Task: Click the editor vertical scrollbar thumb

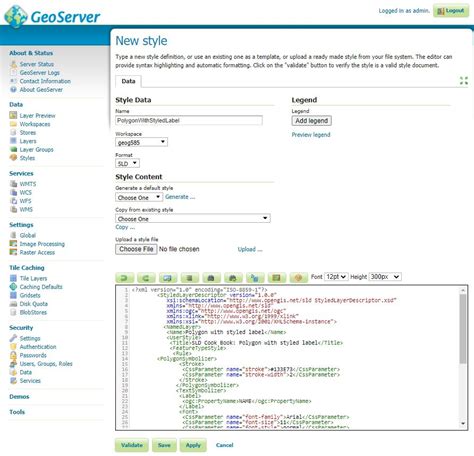Action: coord(463,328)
